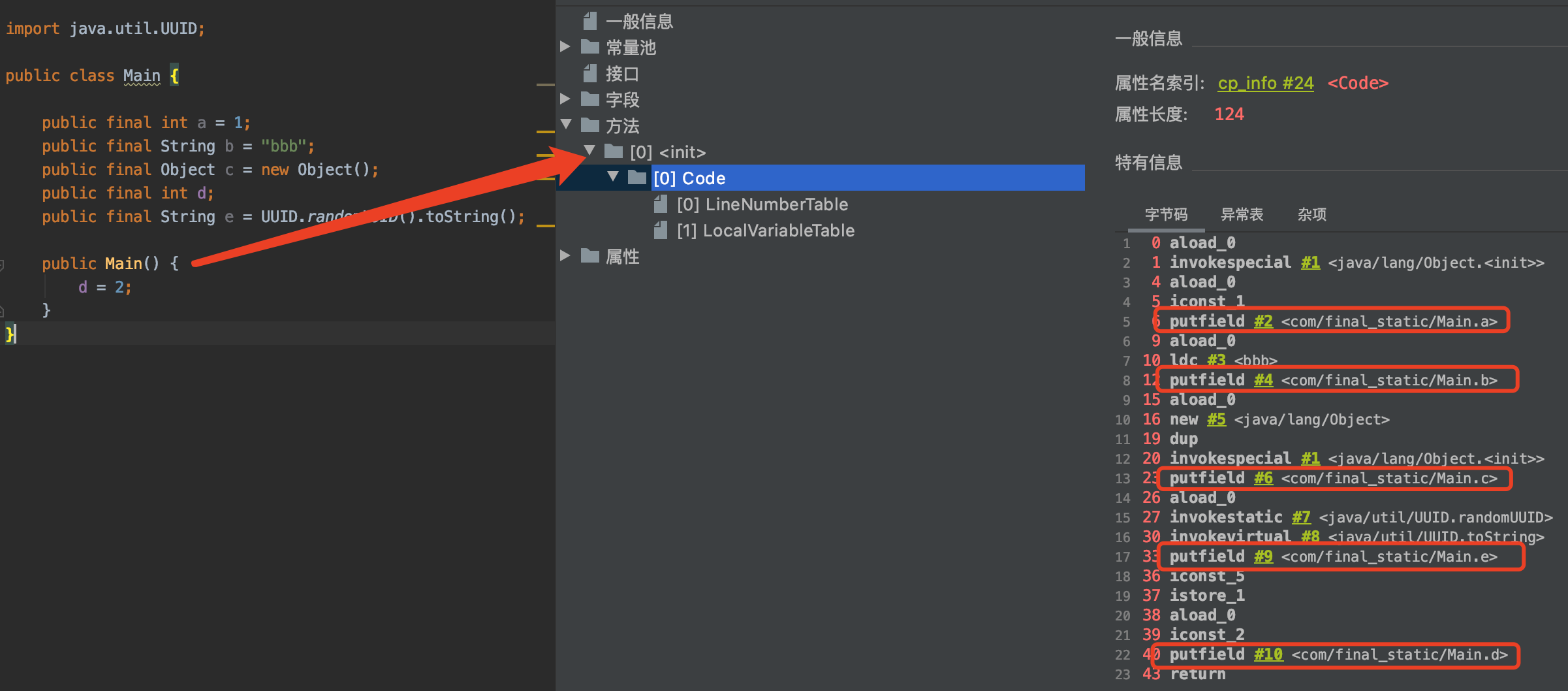Open the cp_info #24 link
The height and width of the screenshot is (691, 1568).
tap(1265, 83)
